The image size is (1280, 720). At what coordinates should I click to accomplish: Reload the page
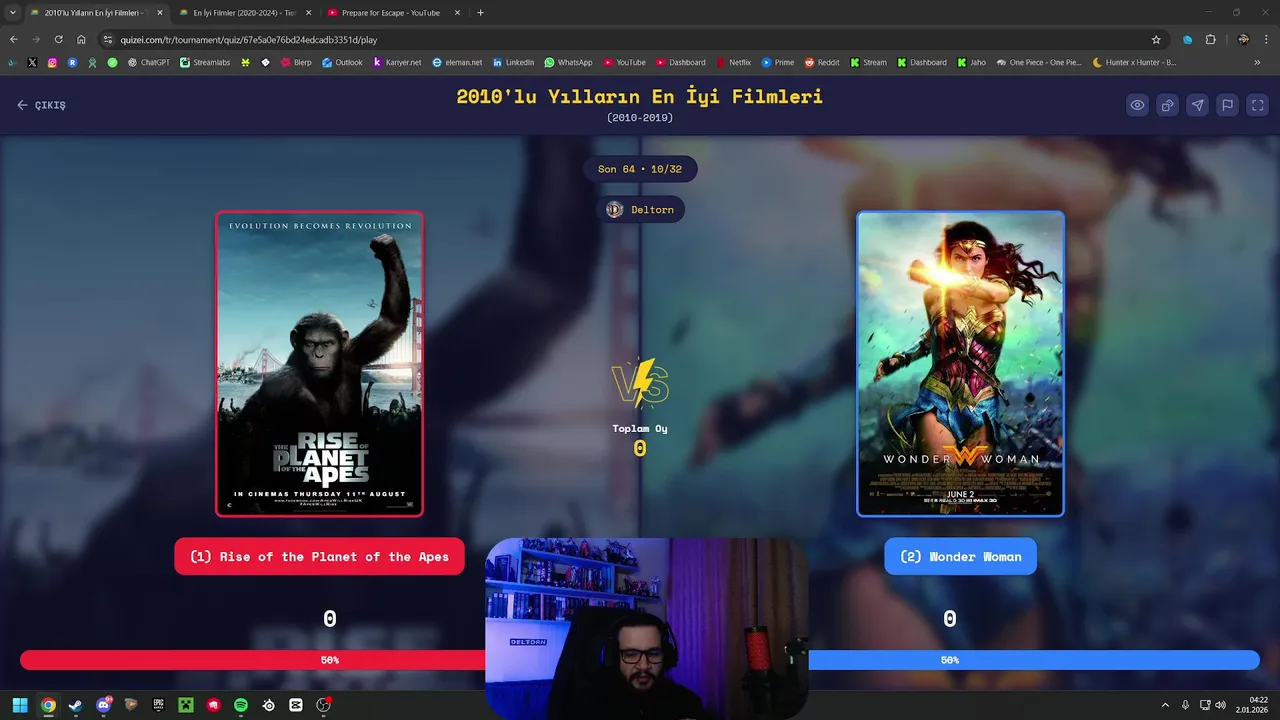tap(58, 40)
